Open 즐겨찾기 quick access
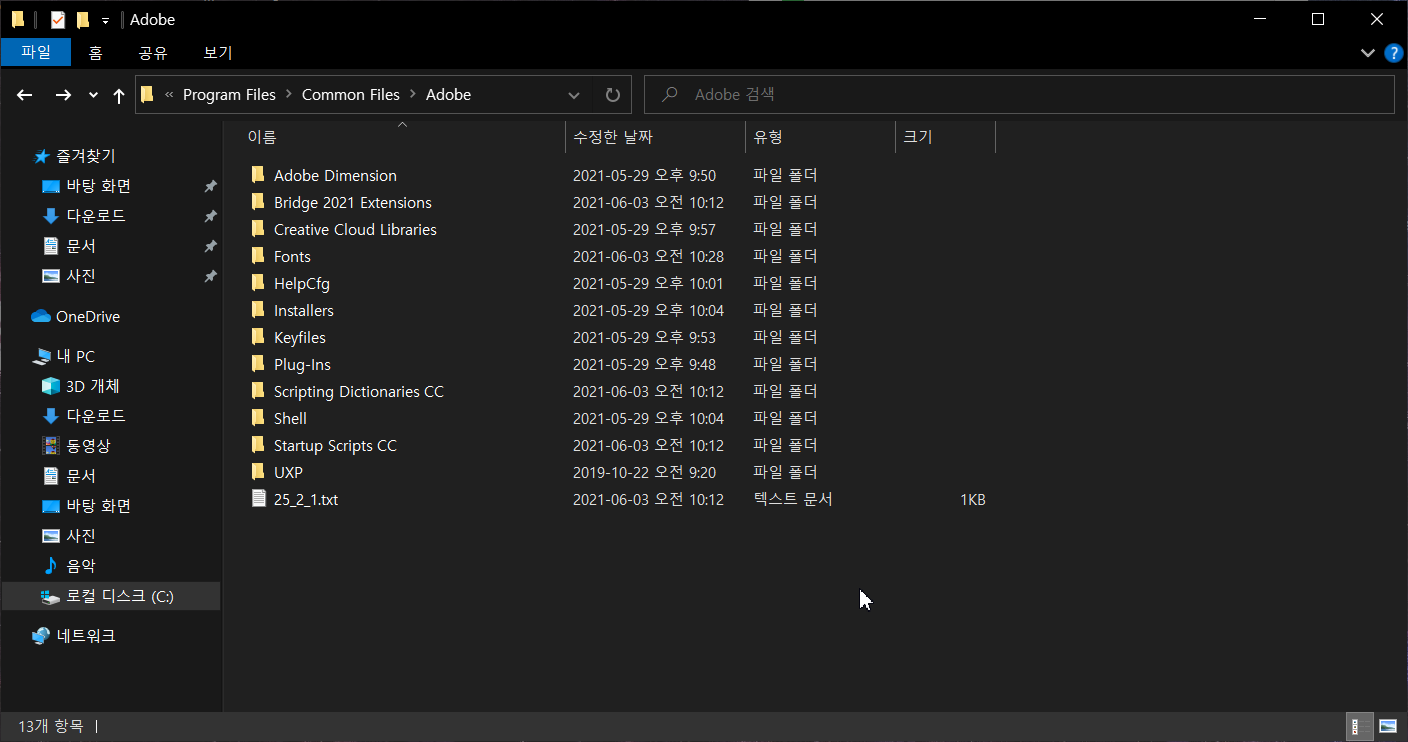The height and width of the screenshot is (742, 1408). coord(75,156)
